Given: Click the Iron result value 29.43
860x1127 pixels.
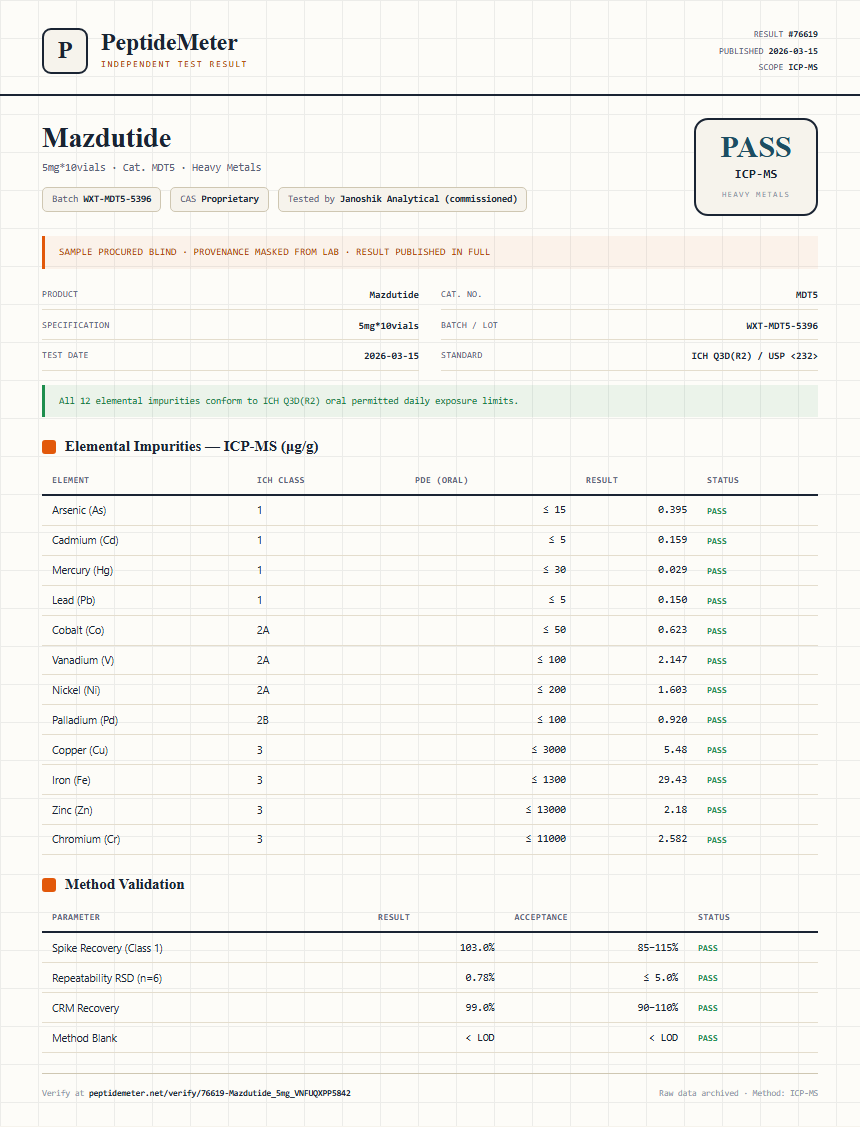Looking at the screenshot, I should click(672, 780).
